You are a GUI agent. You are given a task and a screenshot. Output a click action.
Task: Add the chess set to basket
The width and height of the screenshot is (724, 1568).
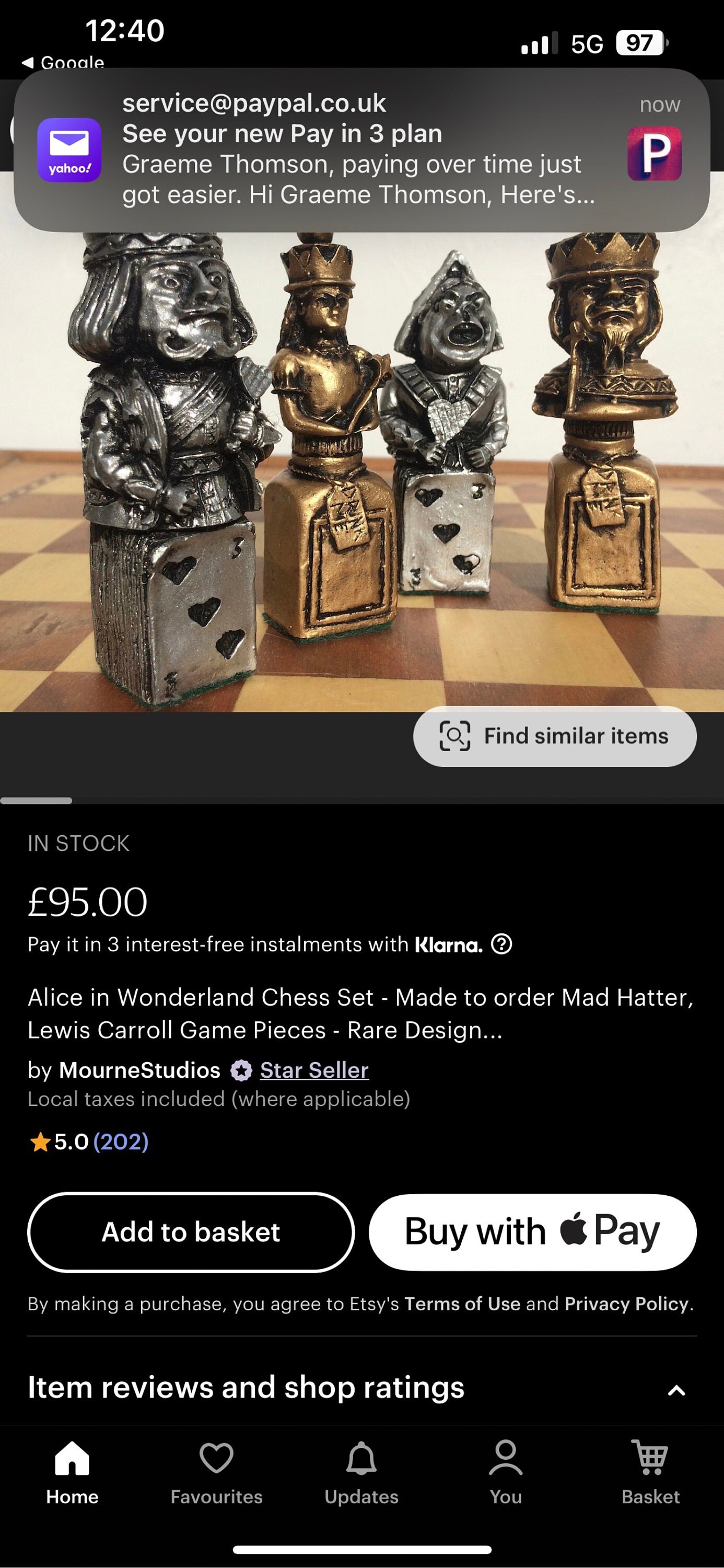tap(191, 1232)
